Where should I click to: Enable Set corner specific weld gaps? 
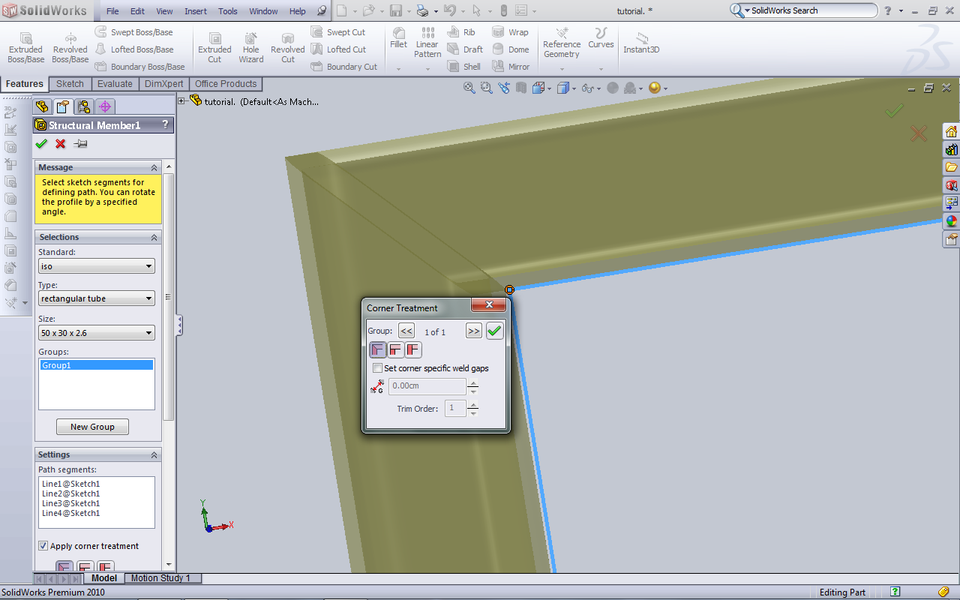click(378, 368)
